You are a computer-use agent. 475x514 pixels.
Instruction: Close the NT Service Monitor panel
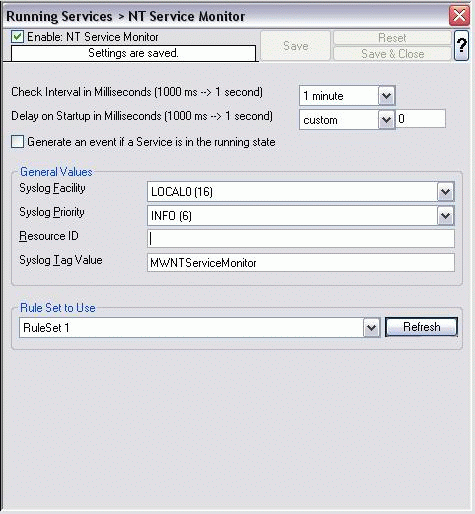pyautogui.click(x=459, y=15)
